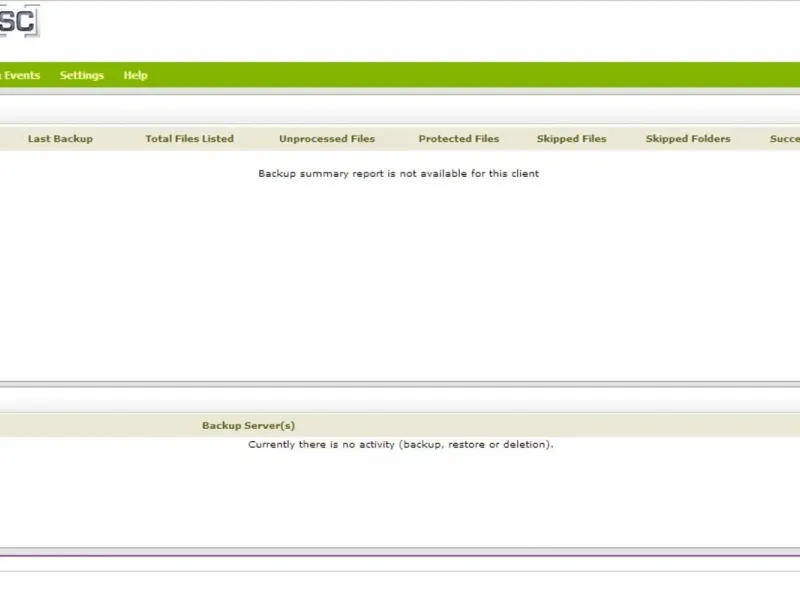Click the Protected Files column header
Viewport: 800px width, 600px height.
pyautogui.click(x=459, y=139)
